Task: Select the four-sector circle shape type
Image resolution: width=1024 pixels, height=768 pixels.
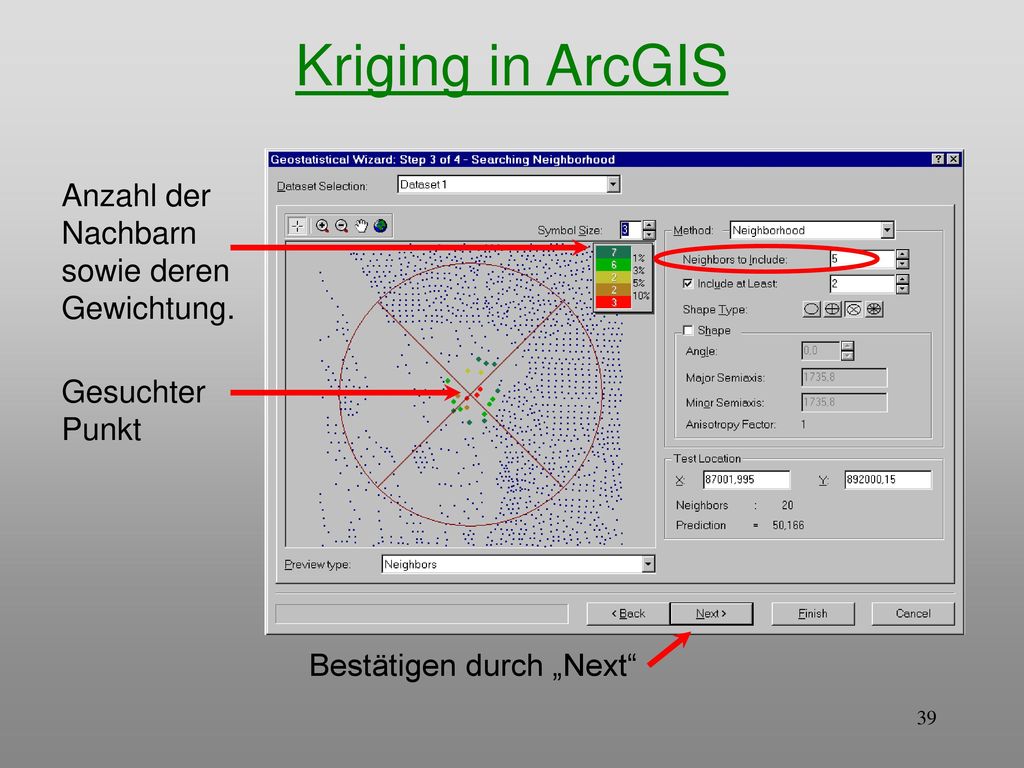Action: (x=832, y=309)
